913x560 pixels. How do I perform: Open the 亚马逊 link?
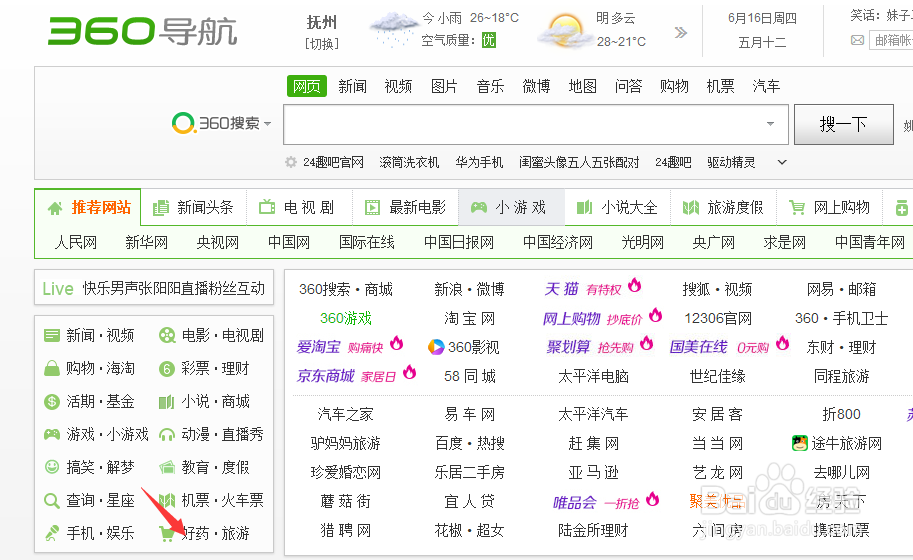click(x=593, y=473)
